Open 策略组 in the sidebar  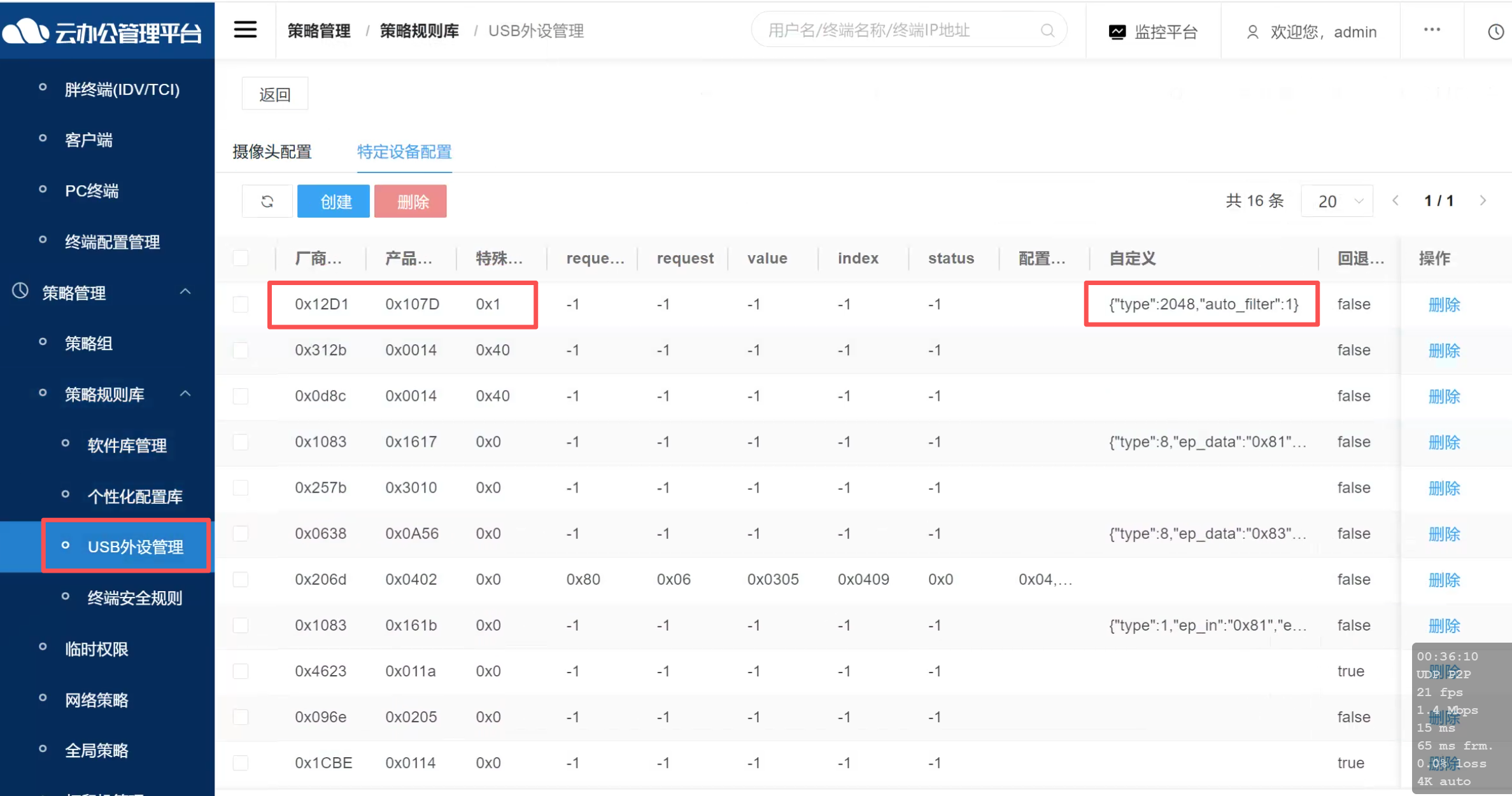tap(89, 344)
